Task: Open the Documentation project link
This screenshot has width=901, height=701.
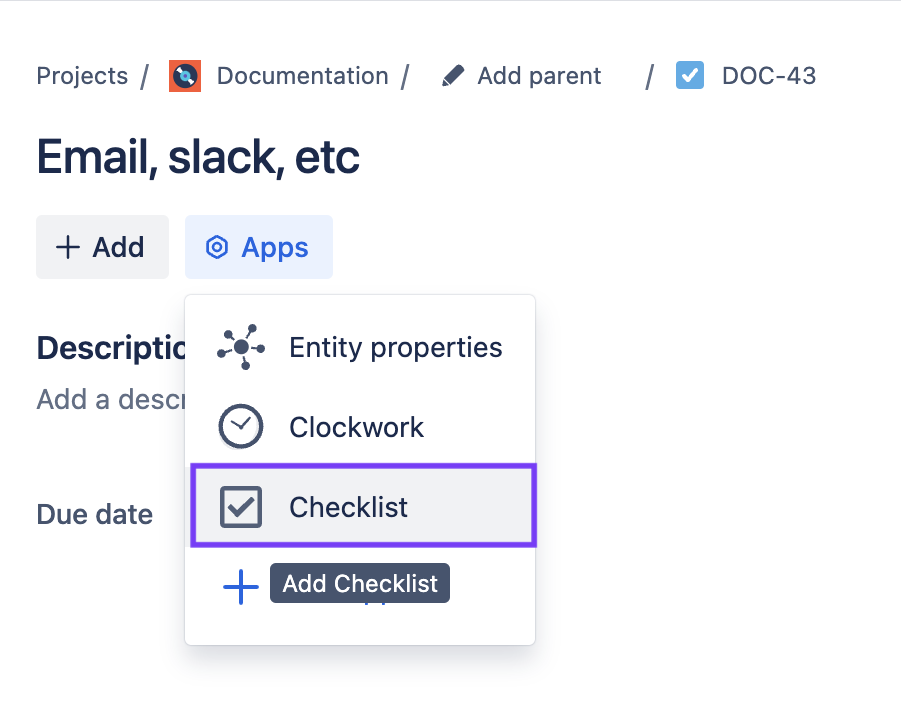Action: point(303,75)
